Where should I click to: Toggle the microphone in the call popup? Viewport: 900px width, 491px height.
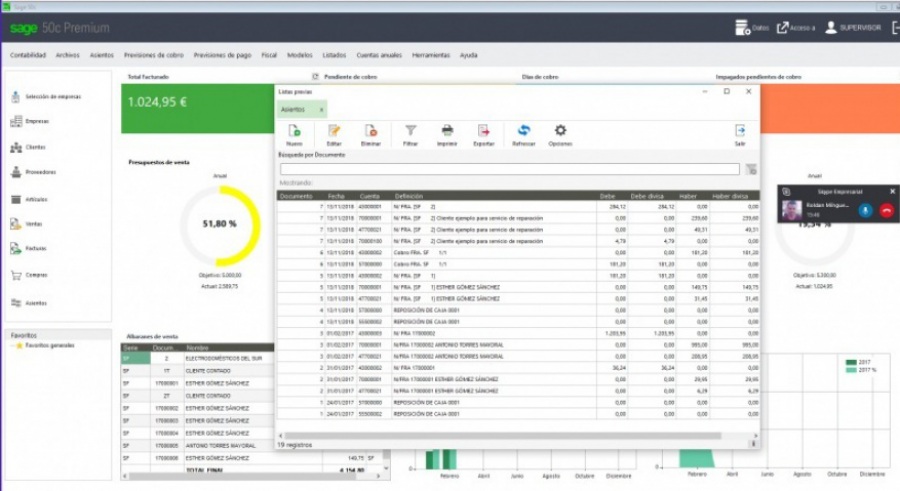click(866, 211)
